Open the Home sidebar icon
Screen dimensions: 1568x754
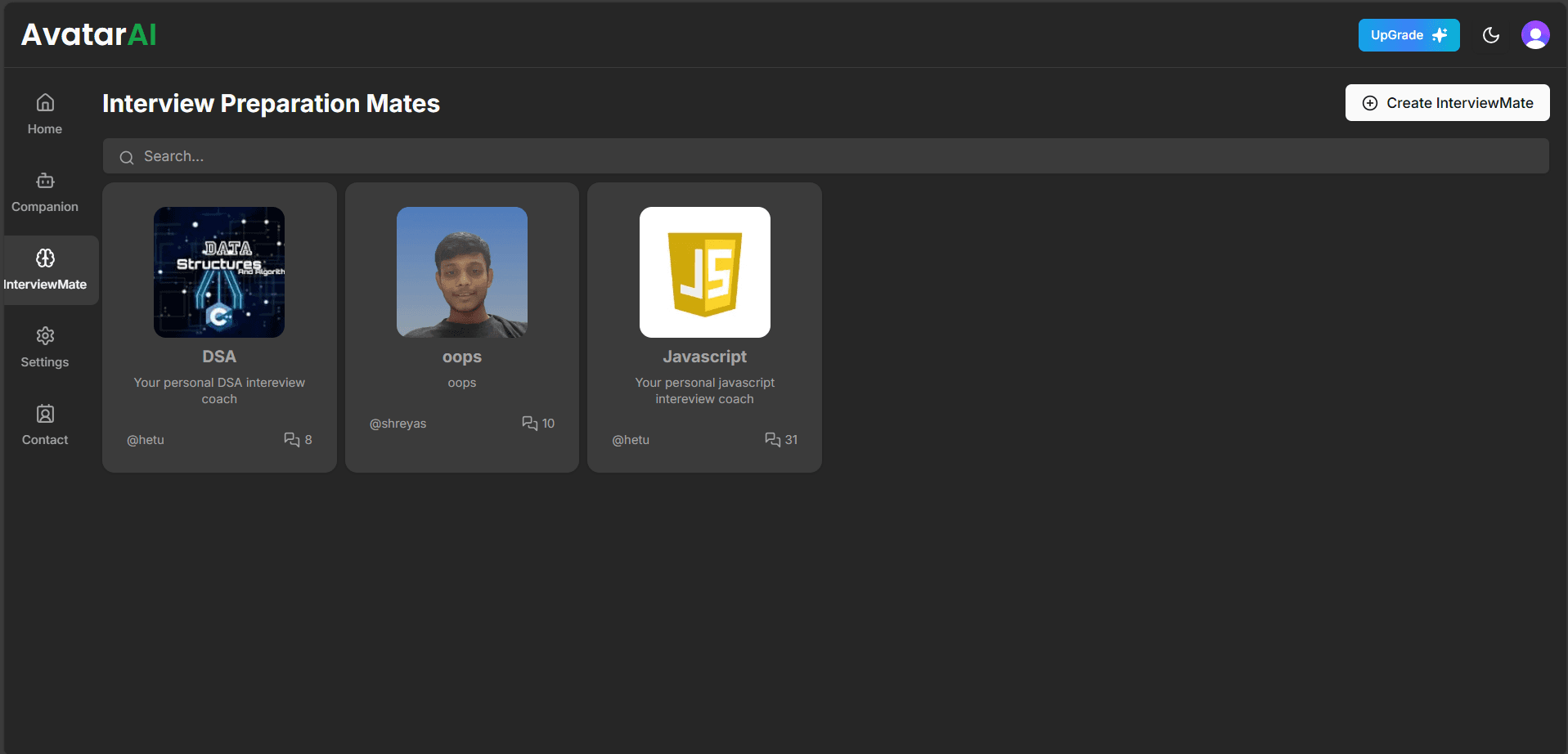click(45, 102)
